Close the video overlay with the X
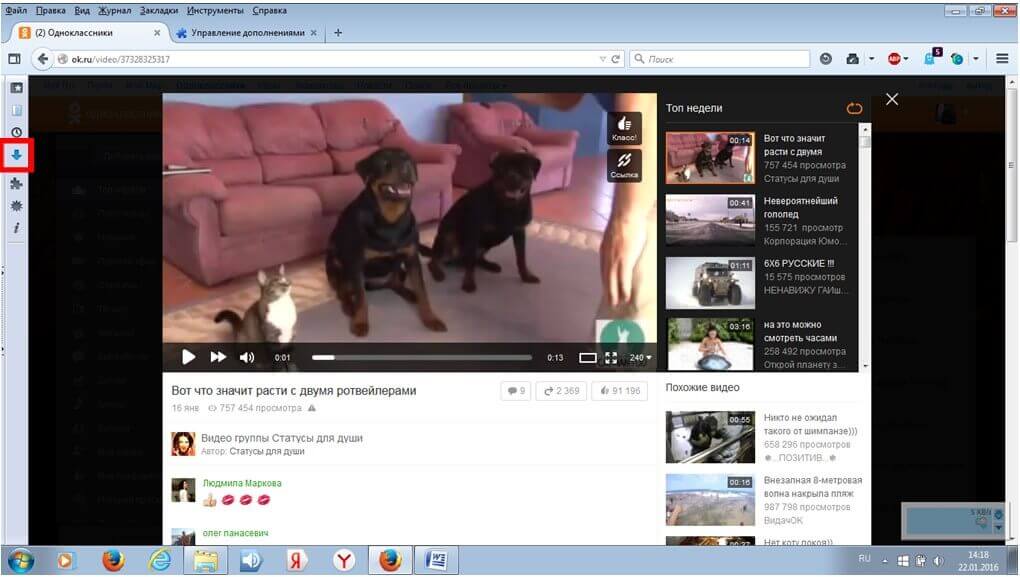 coord(892,99)
